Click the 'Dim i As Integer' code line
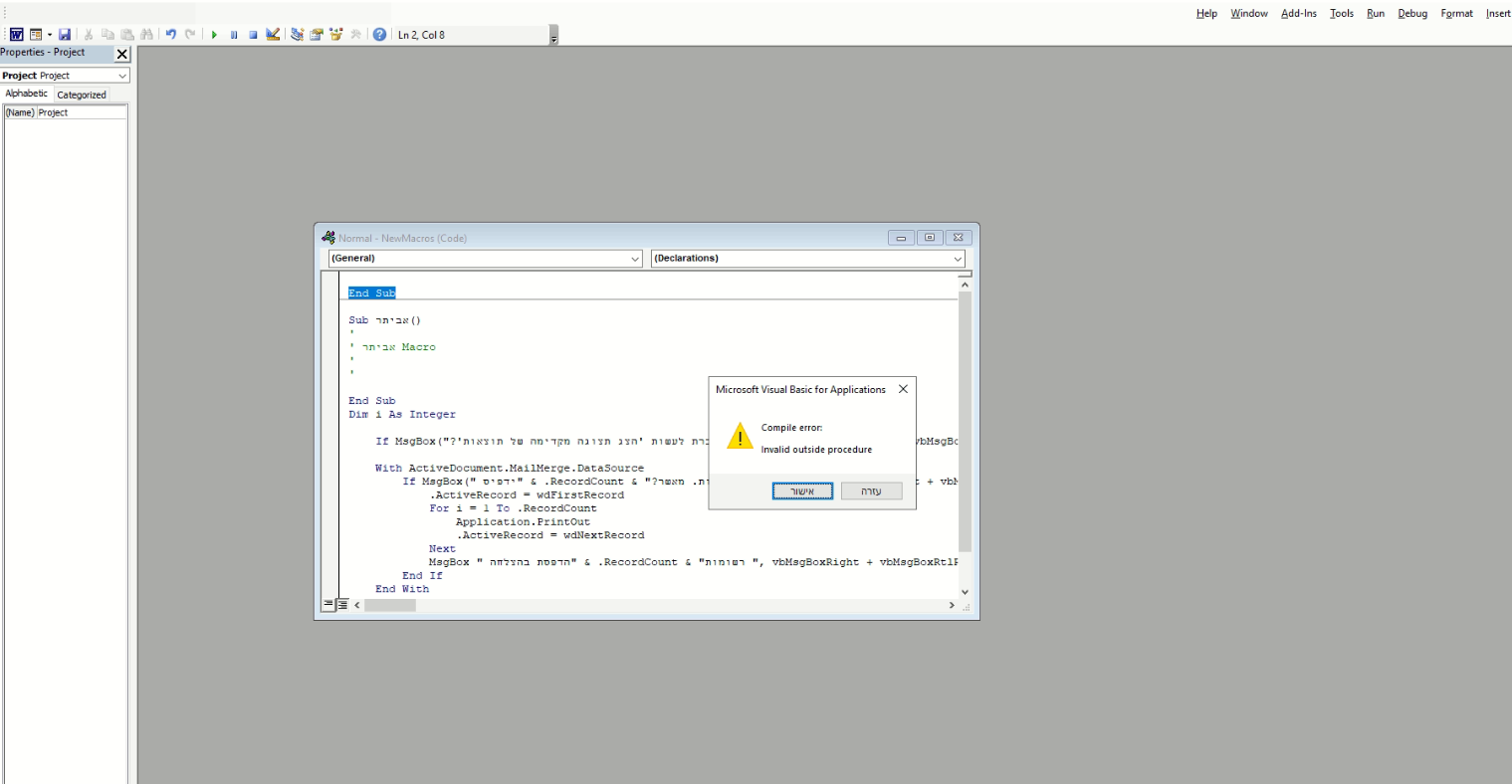This screenshot has height=784, width=1512. pos(402,415)
